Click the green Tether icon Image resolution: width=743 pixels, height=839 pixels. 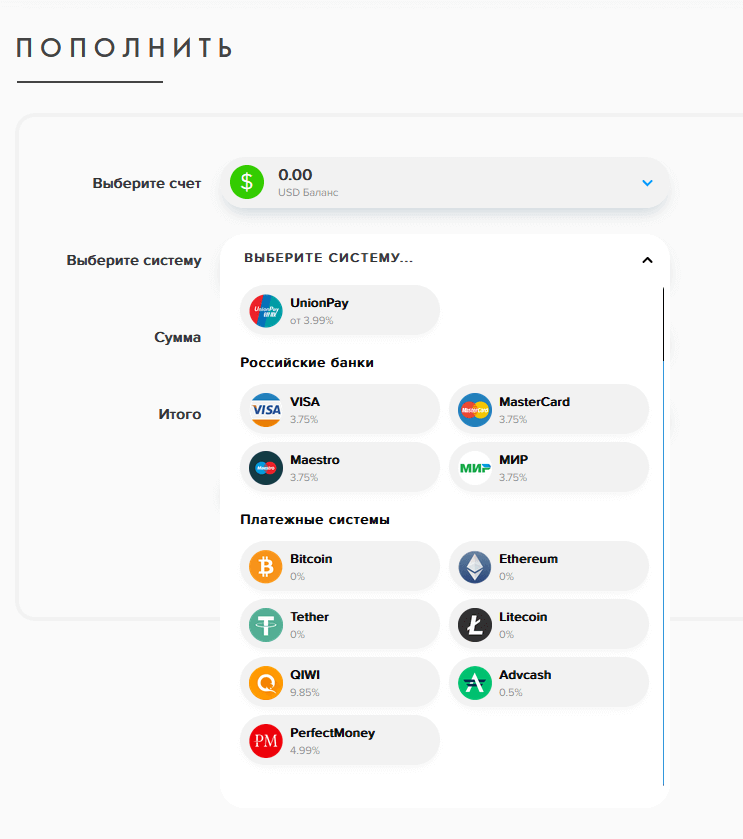pyautogui.click(x=266, y=625)
